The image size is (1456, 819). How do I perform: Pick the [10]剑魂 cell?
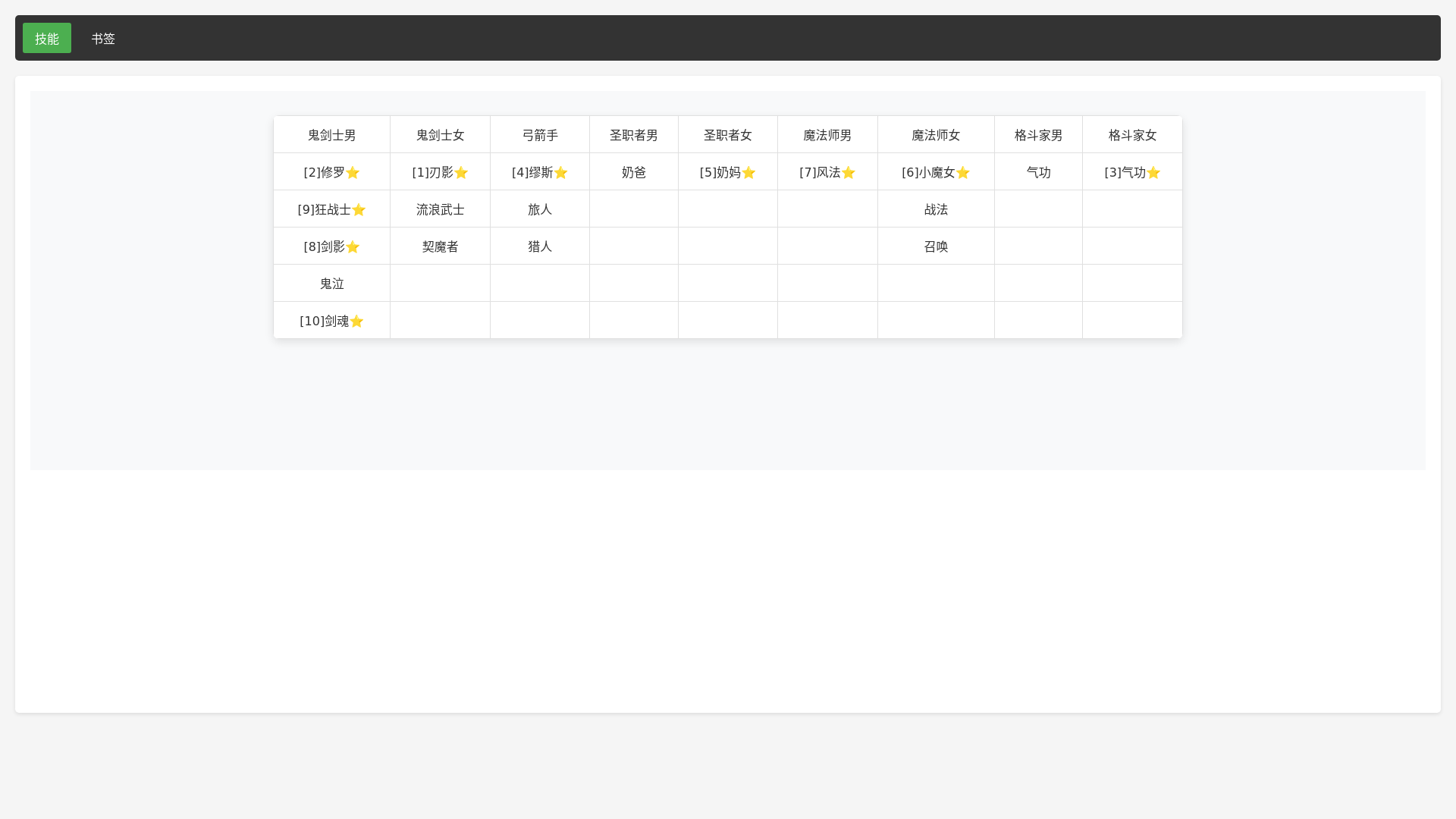click(331, 321)
